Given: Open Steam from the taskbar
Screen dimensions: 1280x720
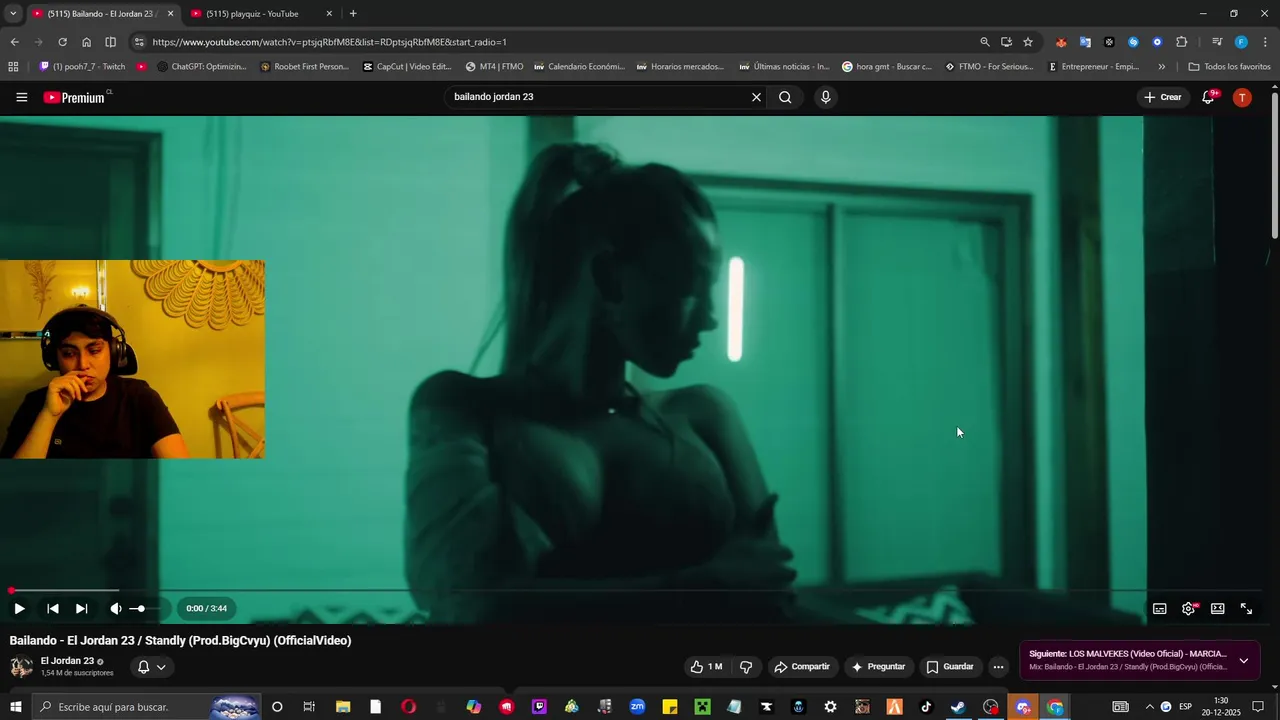Looking at the screenshot, I should coord(958,707).
